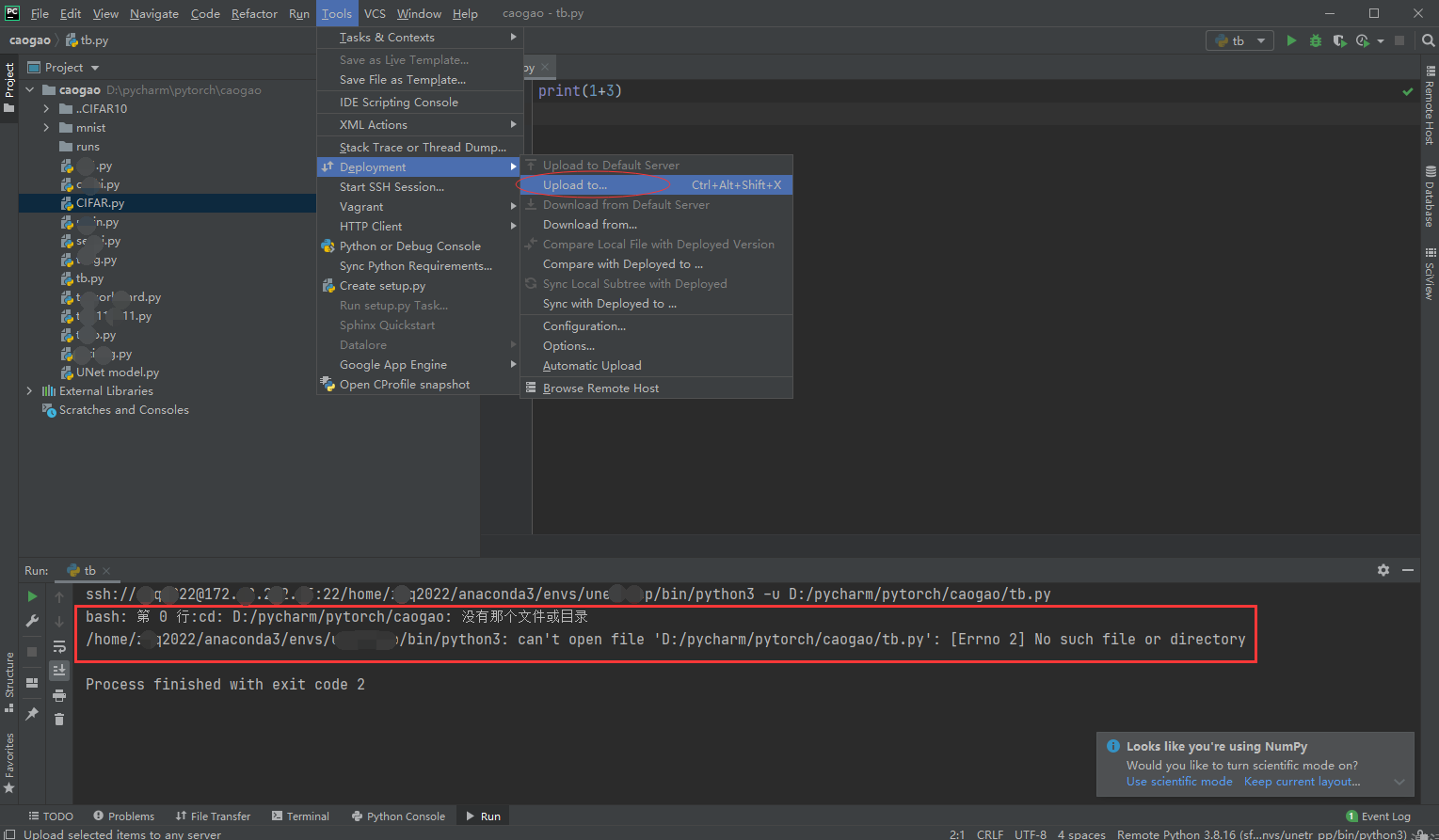This screenshot has width=1439, height=840.
Task: Open Configuration... in Deployment submenu
Action: 656,326
